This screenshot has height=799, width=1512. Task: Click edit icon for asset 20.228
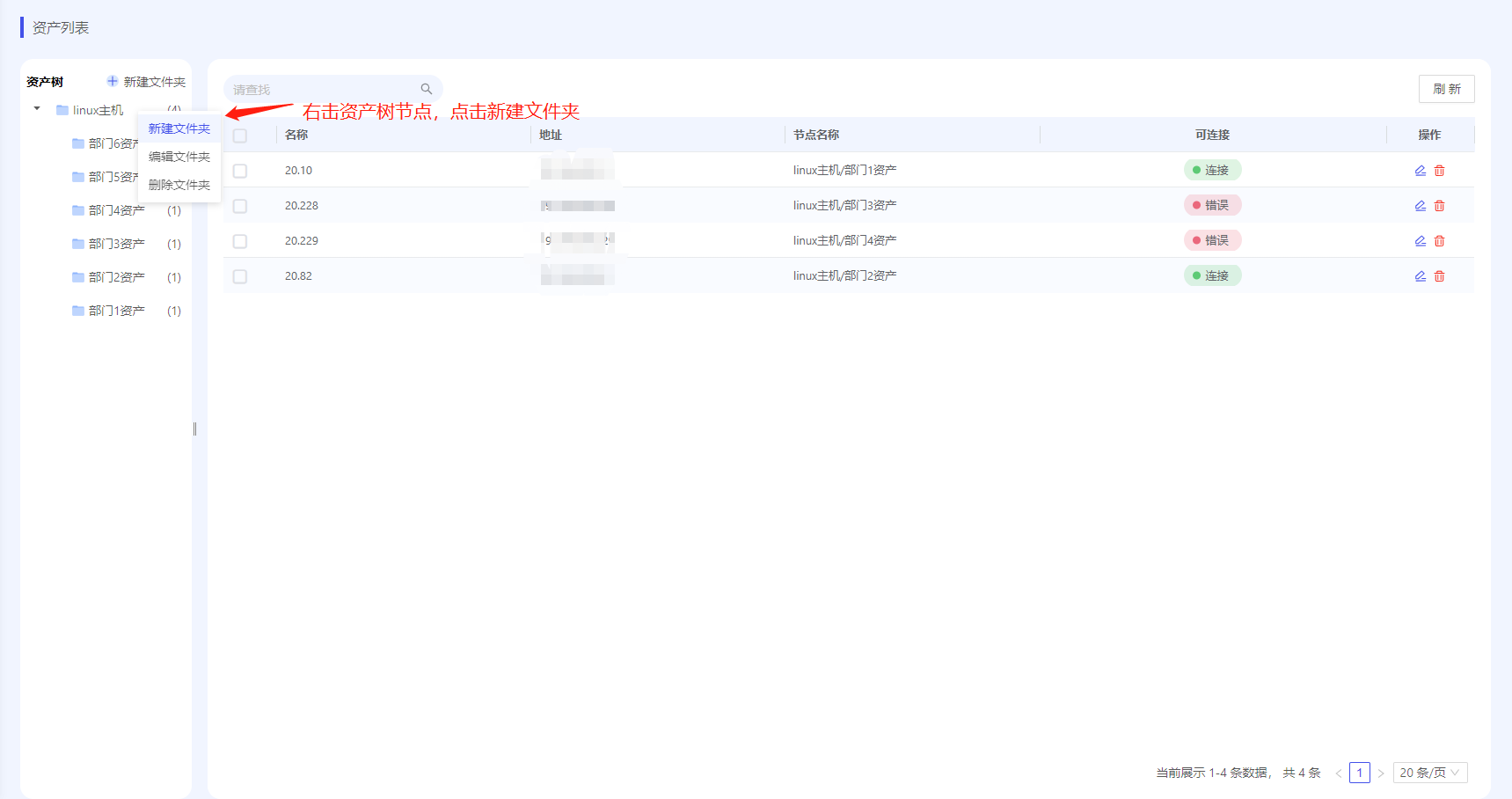(1420, 206)
